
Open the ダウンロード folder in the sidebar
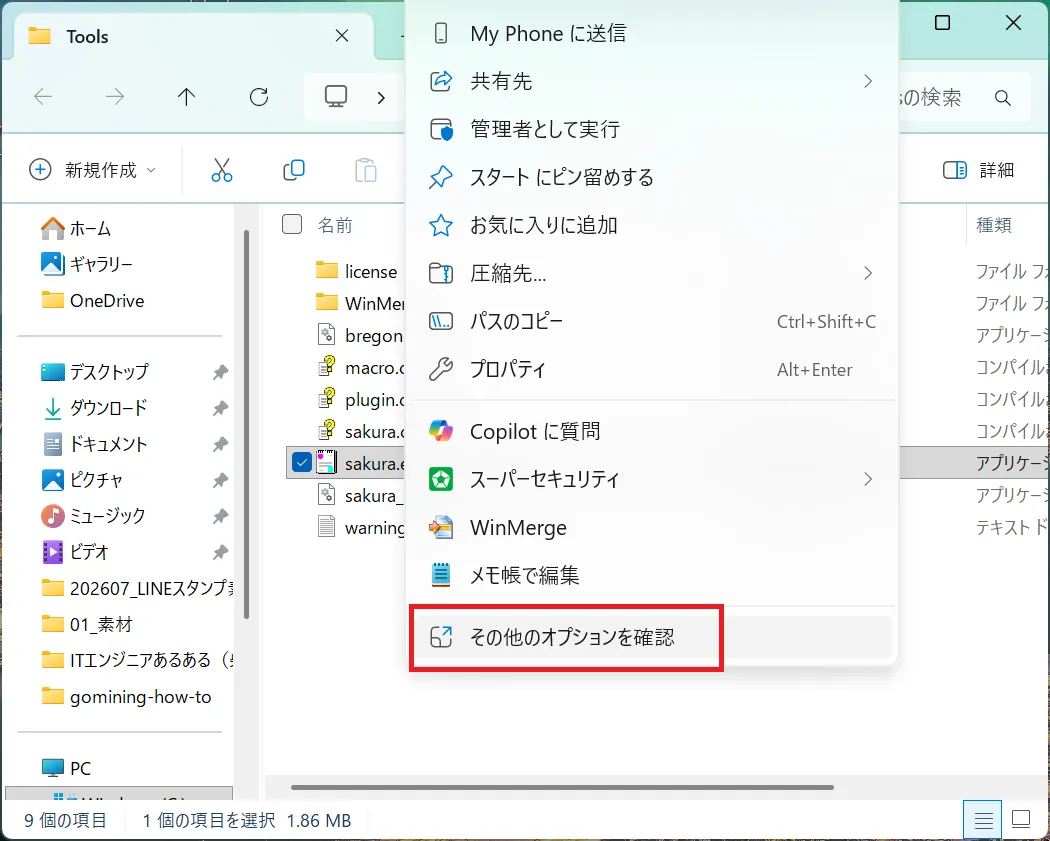coord(108,408)
